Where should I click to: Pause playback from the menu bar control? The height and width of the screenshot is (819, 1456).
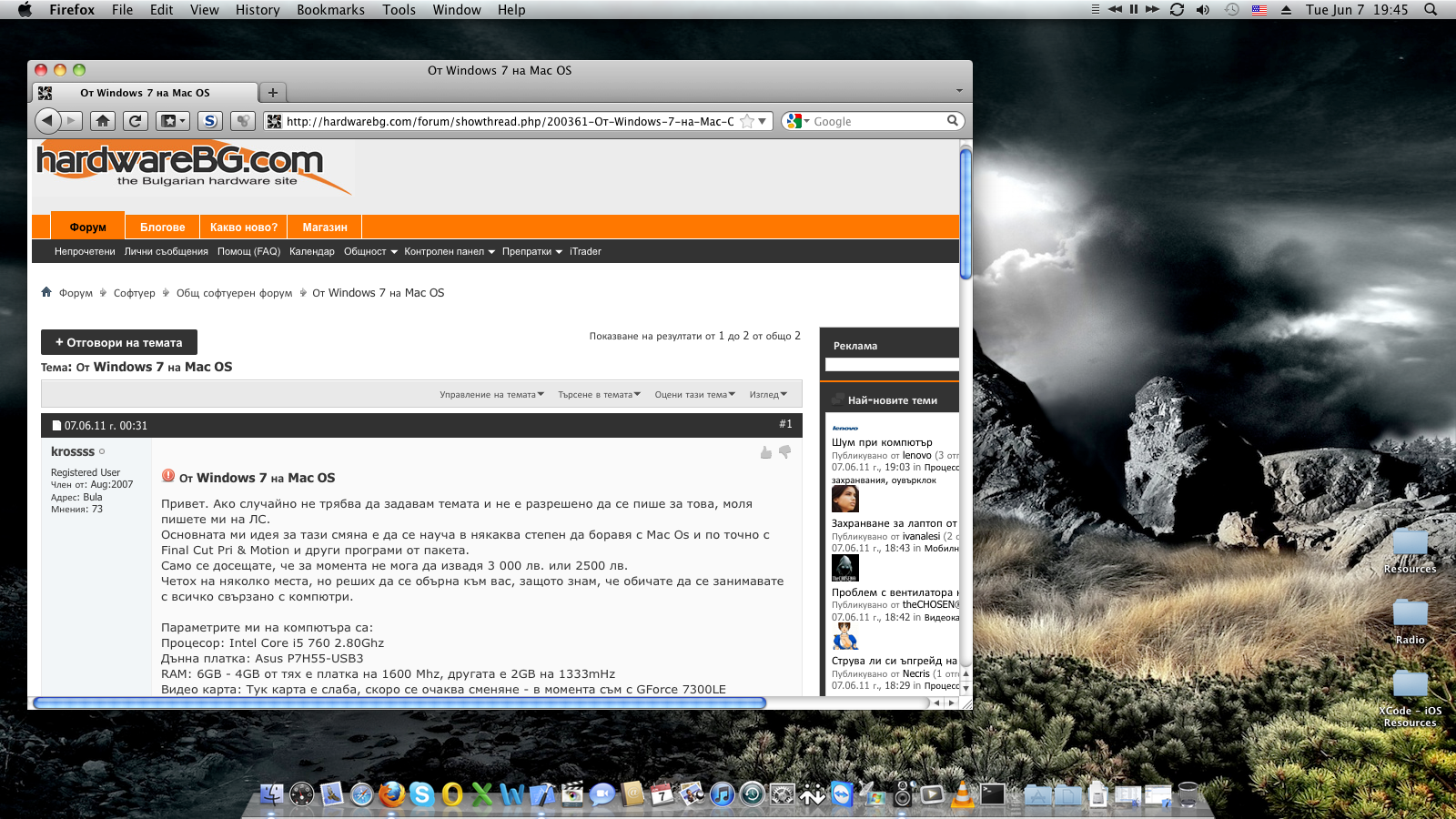[1133, 9]
